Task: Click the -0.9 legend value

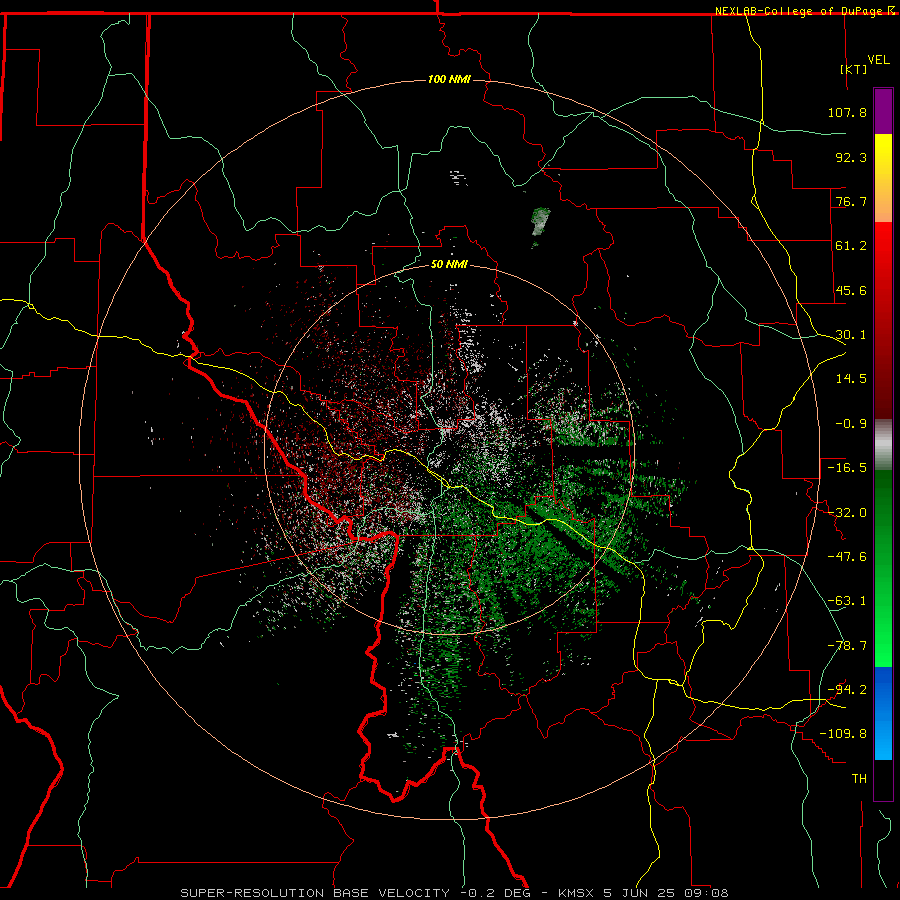Action: 851,424
